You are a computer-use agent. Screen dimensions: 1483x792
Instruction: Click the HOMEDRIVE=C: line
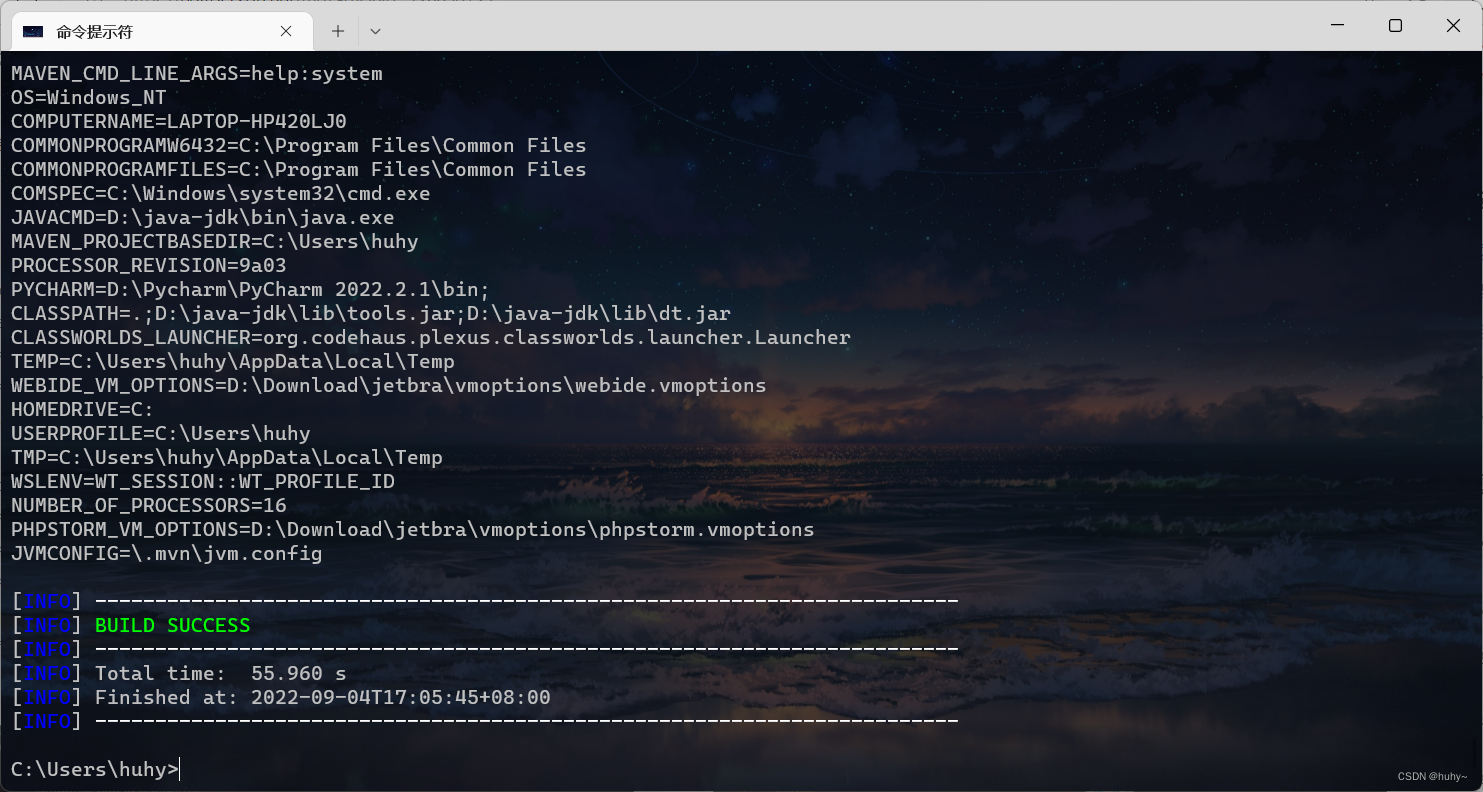pyautogui.click(x=83, y=409)
